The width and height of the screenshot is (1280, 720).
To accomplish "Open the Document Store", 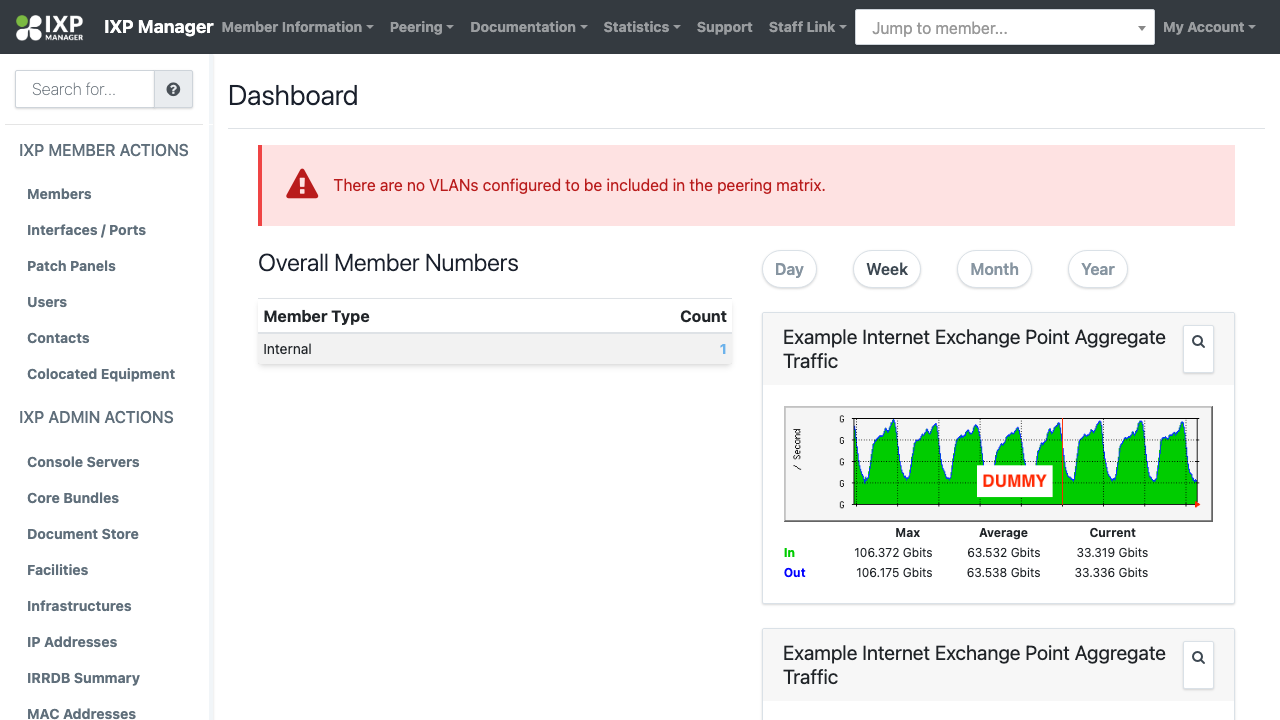I will pyautogui.click(x=83, y=534).
